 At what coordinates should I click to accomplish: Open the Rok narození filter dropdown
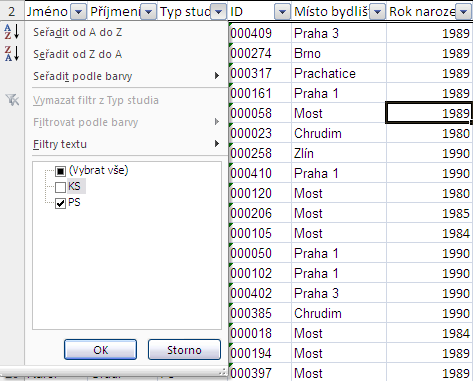coord(464,12)
